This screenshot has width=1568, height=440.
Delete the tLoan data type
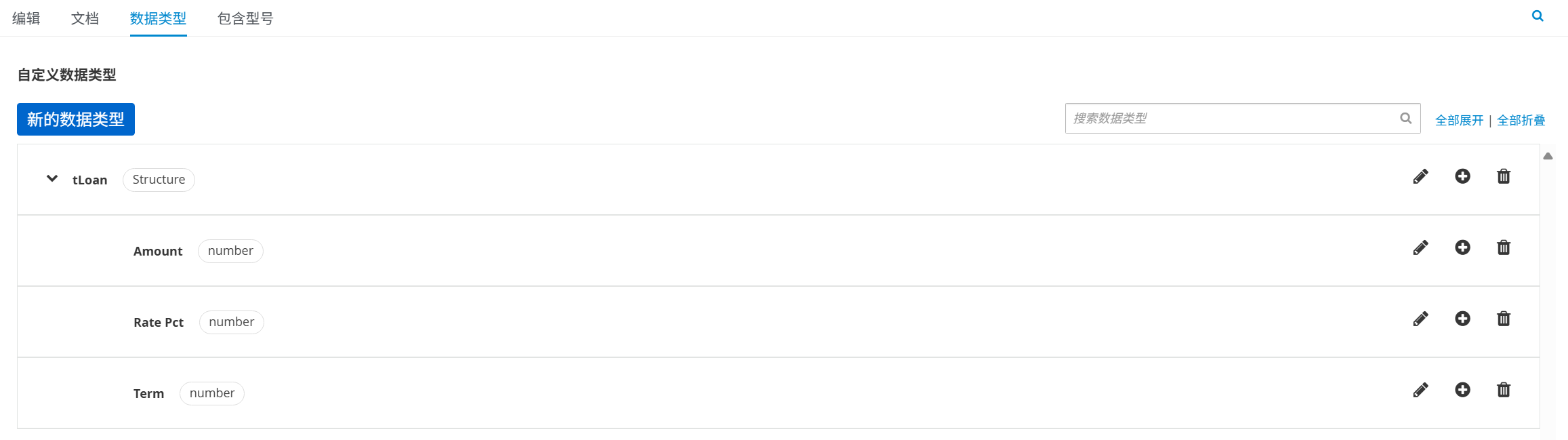pos(1504,176)
